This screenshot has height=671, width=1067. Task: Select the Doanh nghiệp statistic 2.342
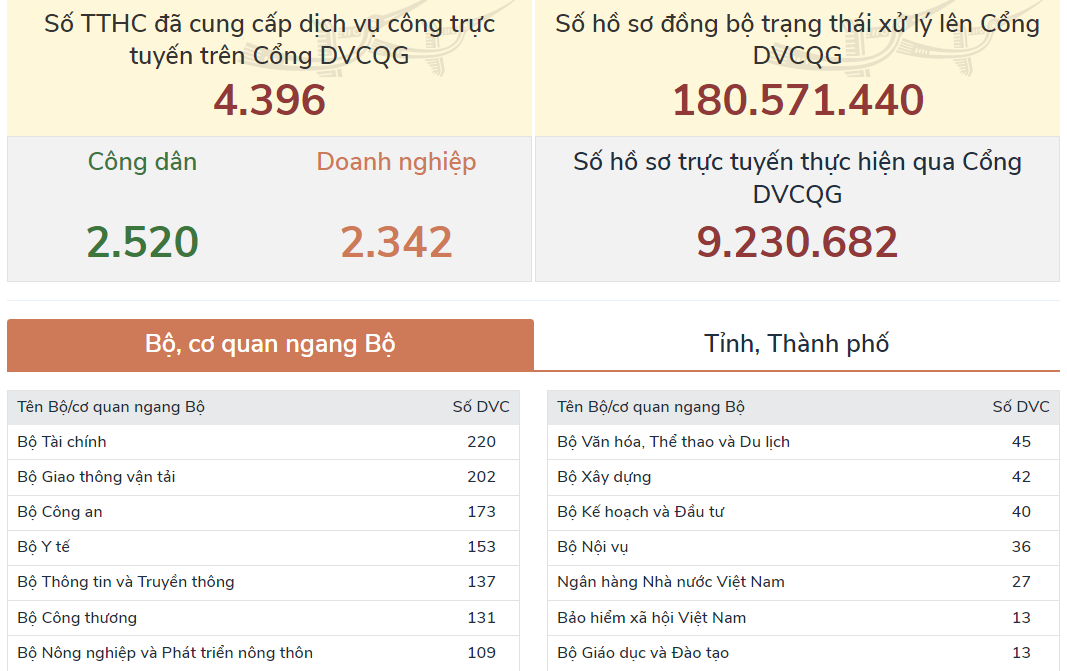(x=396, y=240)
